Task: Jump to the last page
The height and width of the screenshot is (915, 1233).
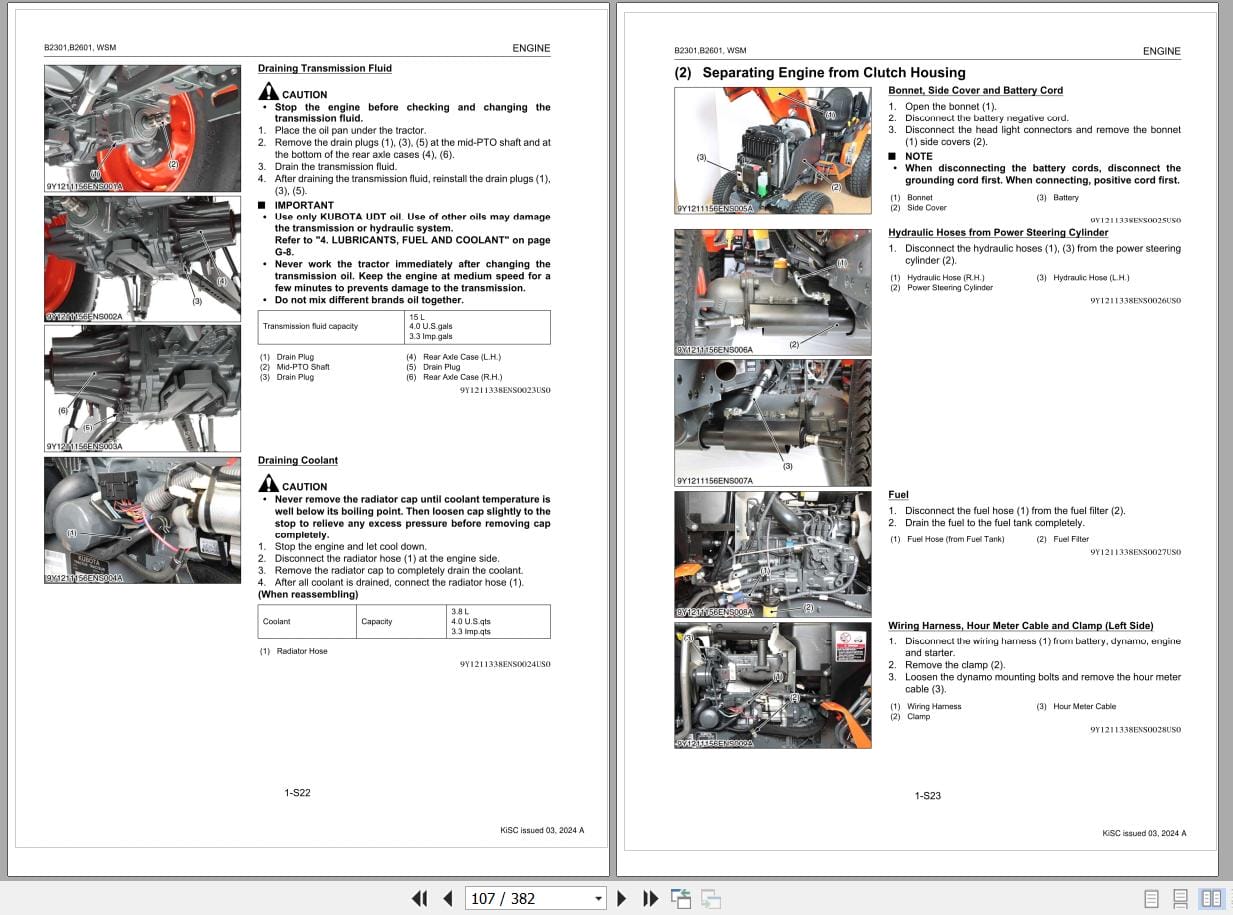Action: point(649,898)
